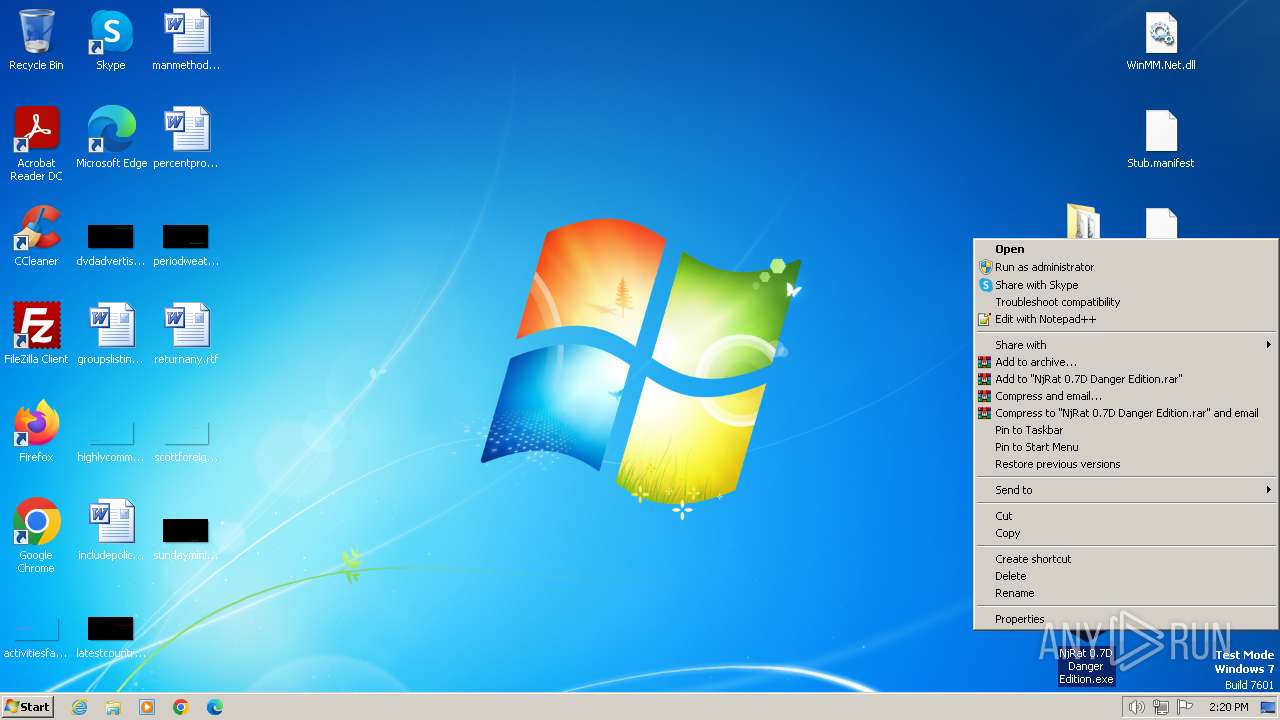Open the volume control in the tray
This screenshot has height=720, width=1280.
tap(1136, 707)
